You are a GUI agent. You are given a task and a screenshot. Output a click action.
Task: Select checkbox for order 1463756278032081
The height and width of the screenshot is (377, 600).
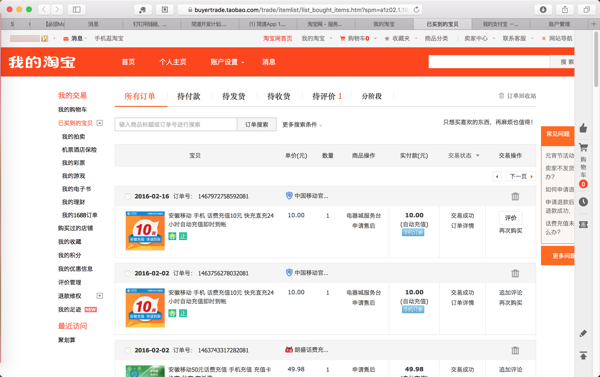(127, 273)
